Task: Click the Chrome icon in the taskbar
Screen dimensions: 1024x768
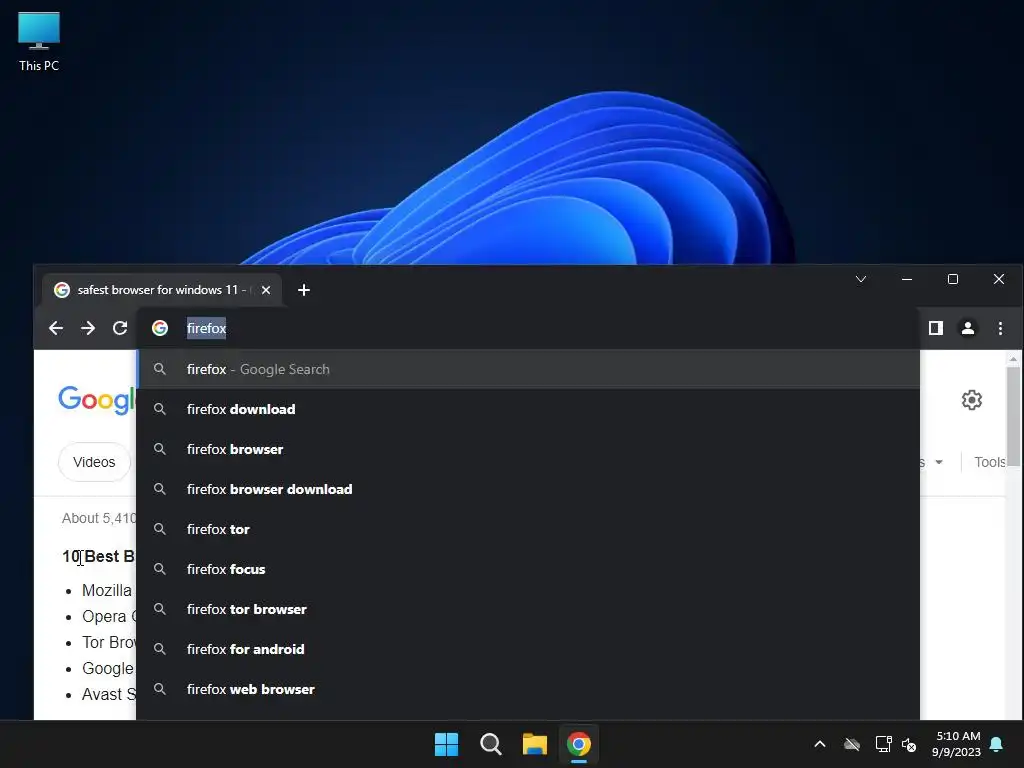Action: tap(579, 744)
